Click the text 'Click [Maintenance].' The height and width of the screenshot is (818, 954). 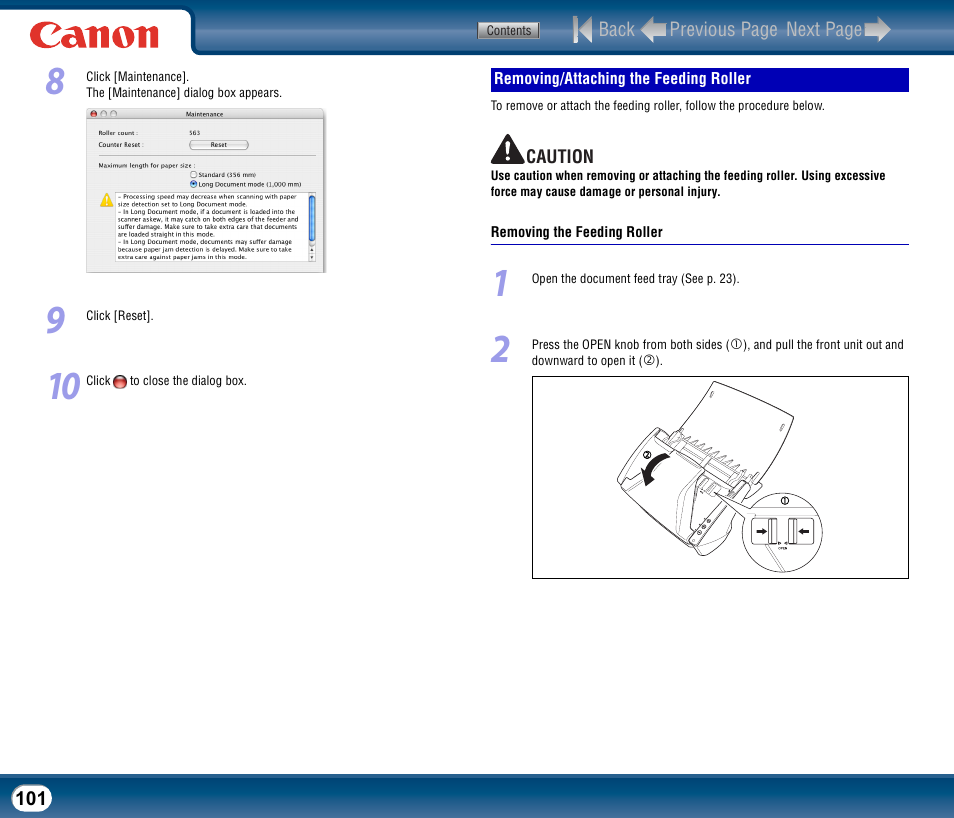(138, 77)
